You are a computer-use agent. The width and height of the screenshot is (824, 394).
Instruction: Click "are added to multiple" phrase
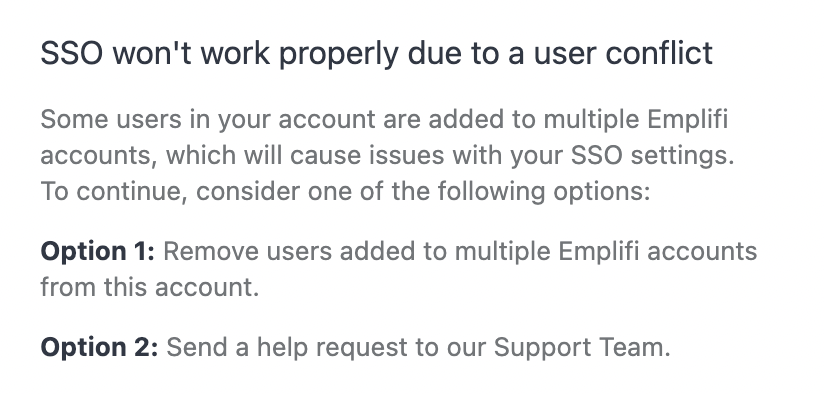pos(511,120)
